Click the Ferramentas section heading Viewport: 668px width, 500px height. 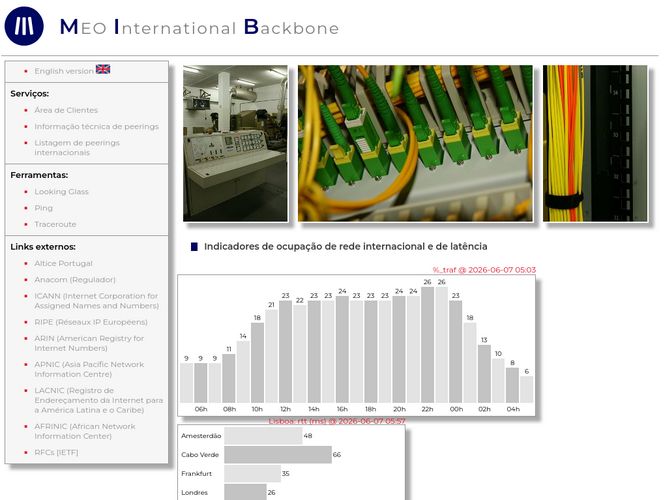pos(39,175)
